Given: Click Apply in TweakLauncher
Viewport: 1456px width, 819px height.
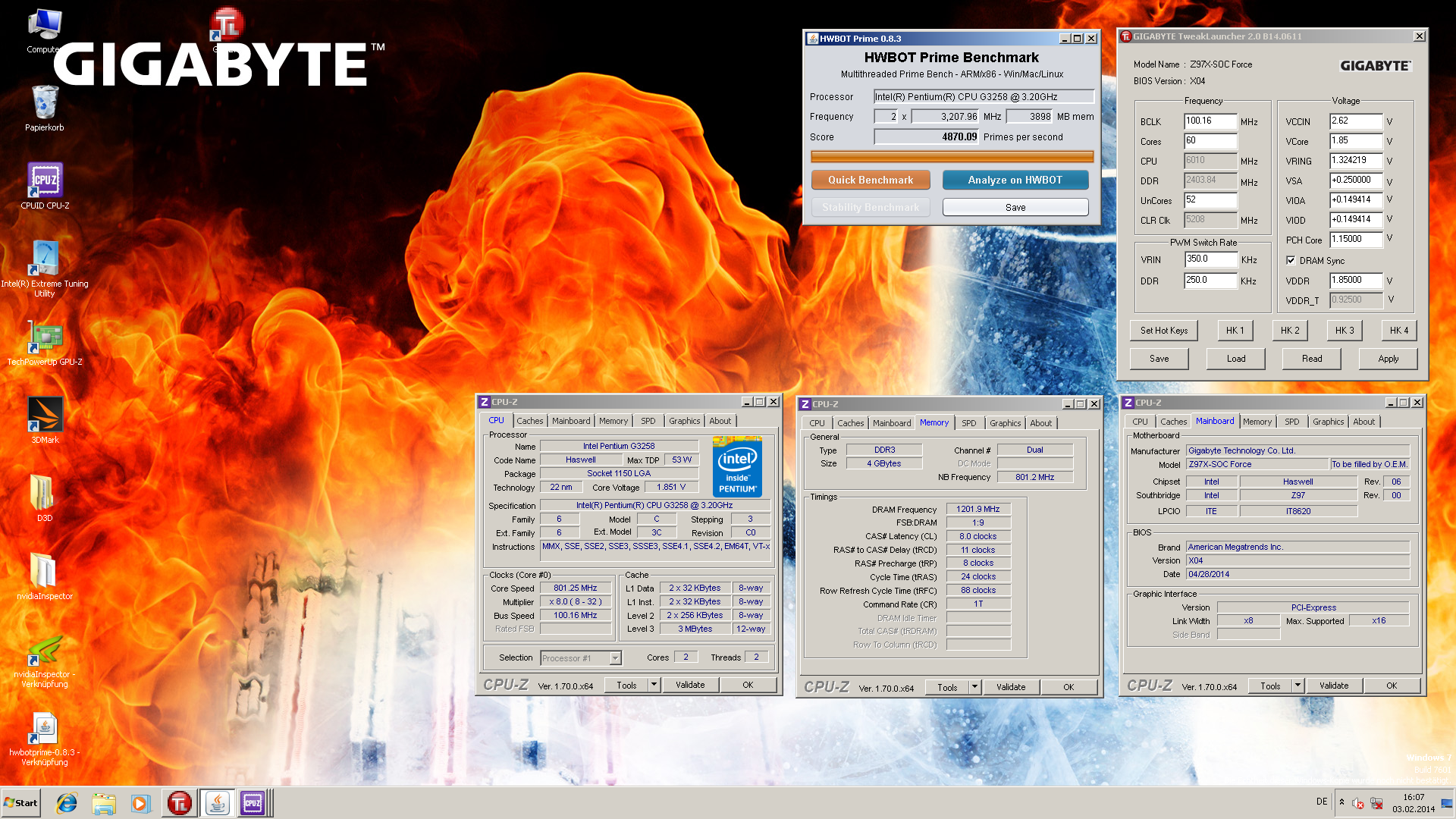Looking at the screenshot, I should click(x=1388, y=359).
